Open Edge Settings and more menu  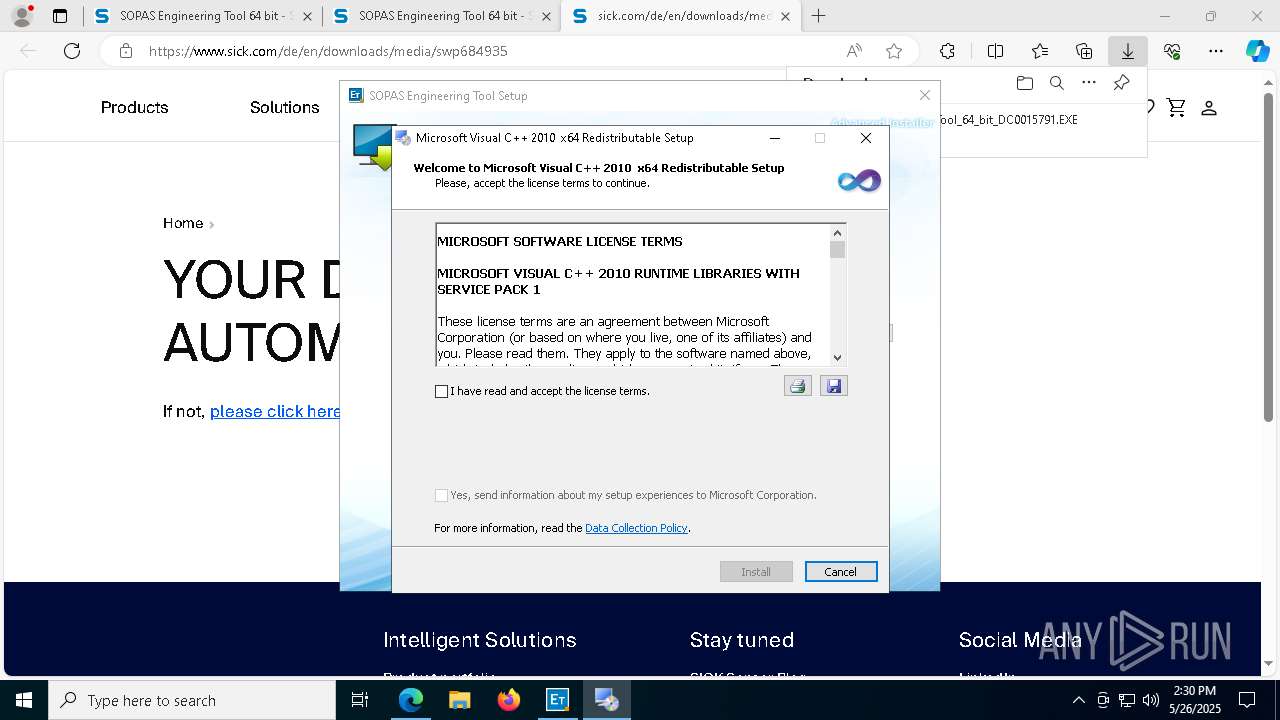(1216, 51)
